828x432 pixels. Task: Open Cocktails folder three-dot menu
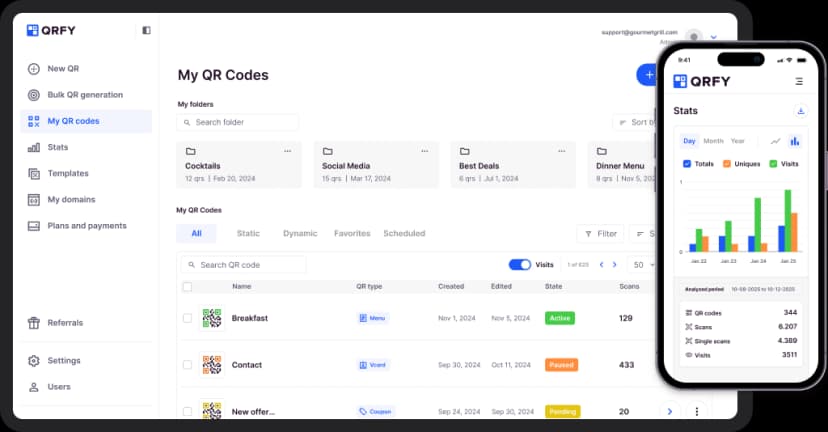(287, 151)
